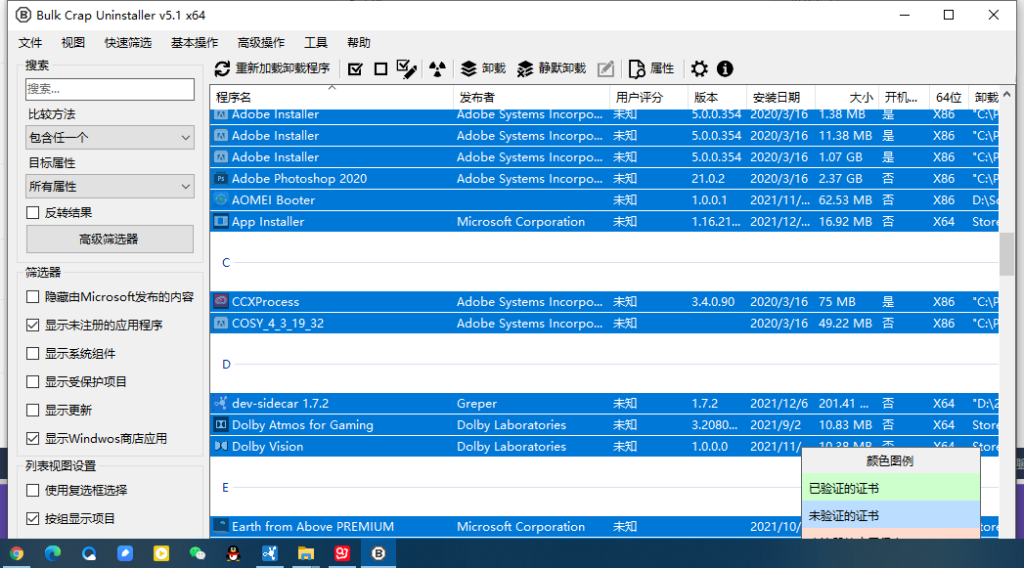Image resolution: width=1024 pixels, height=568 pixels.
Task: Click the Dolby Atmos for Gaming icon
Action: point(221,425)
